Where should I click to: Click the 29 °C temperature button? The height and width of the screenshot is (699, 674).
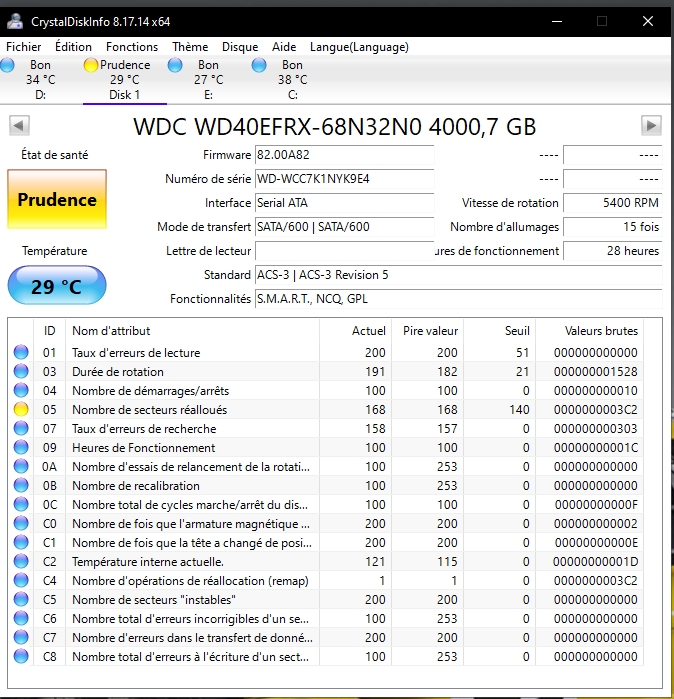pyautogui.click(x=57, y=287)
